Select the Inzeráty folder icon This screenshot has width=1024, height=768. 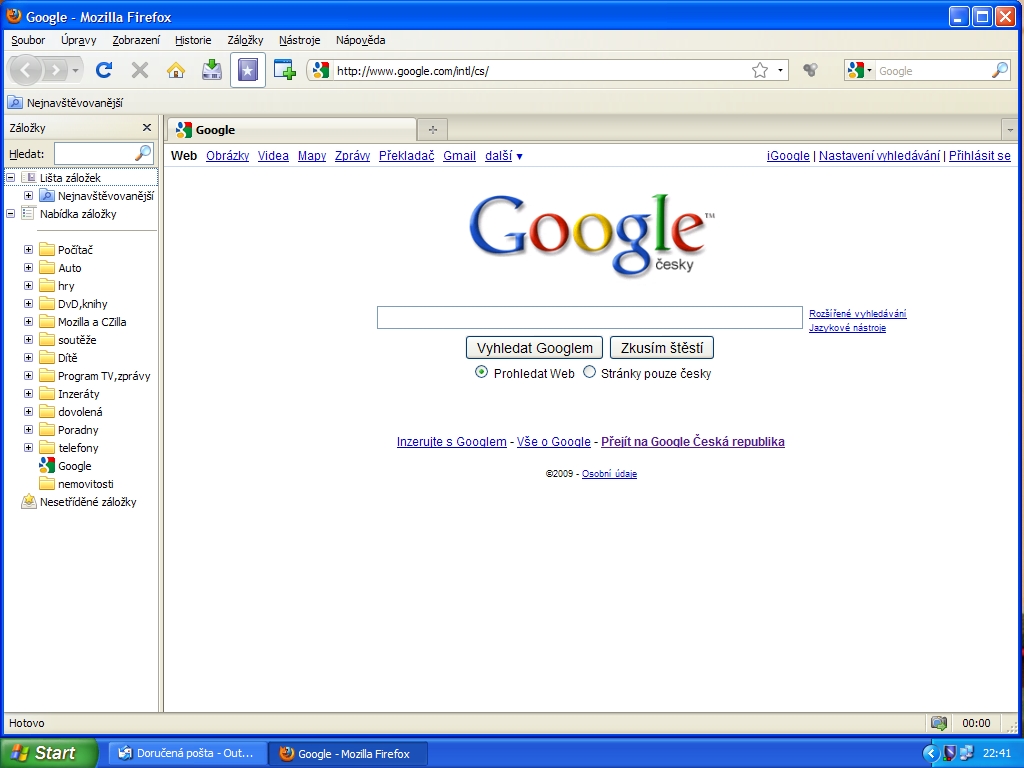click(46, 393)
